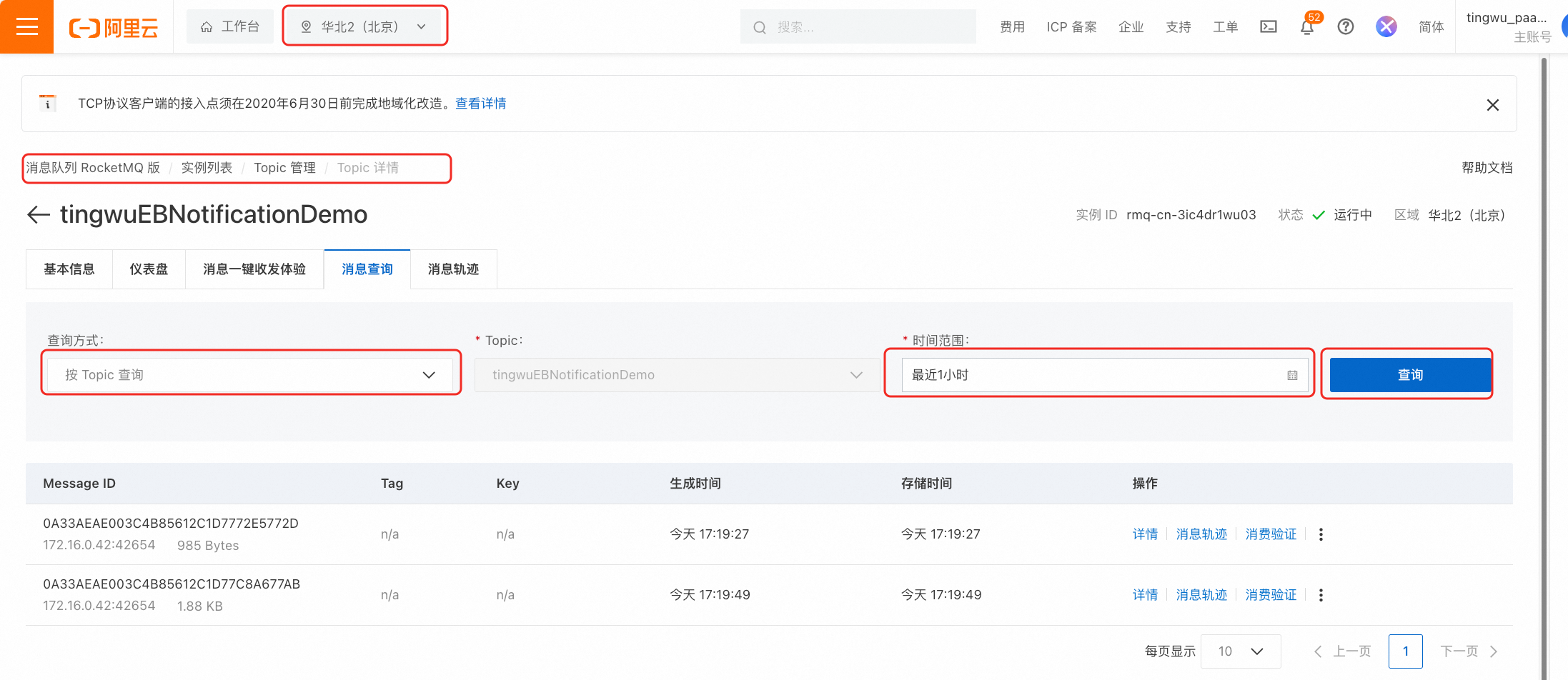Click the calendar icon in 时间范围
This screenshot has width=1568, height=680.
point(1292,375)
